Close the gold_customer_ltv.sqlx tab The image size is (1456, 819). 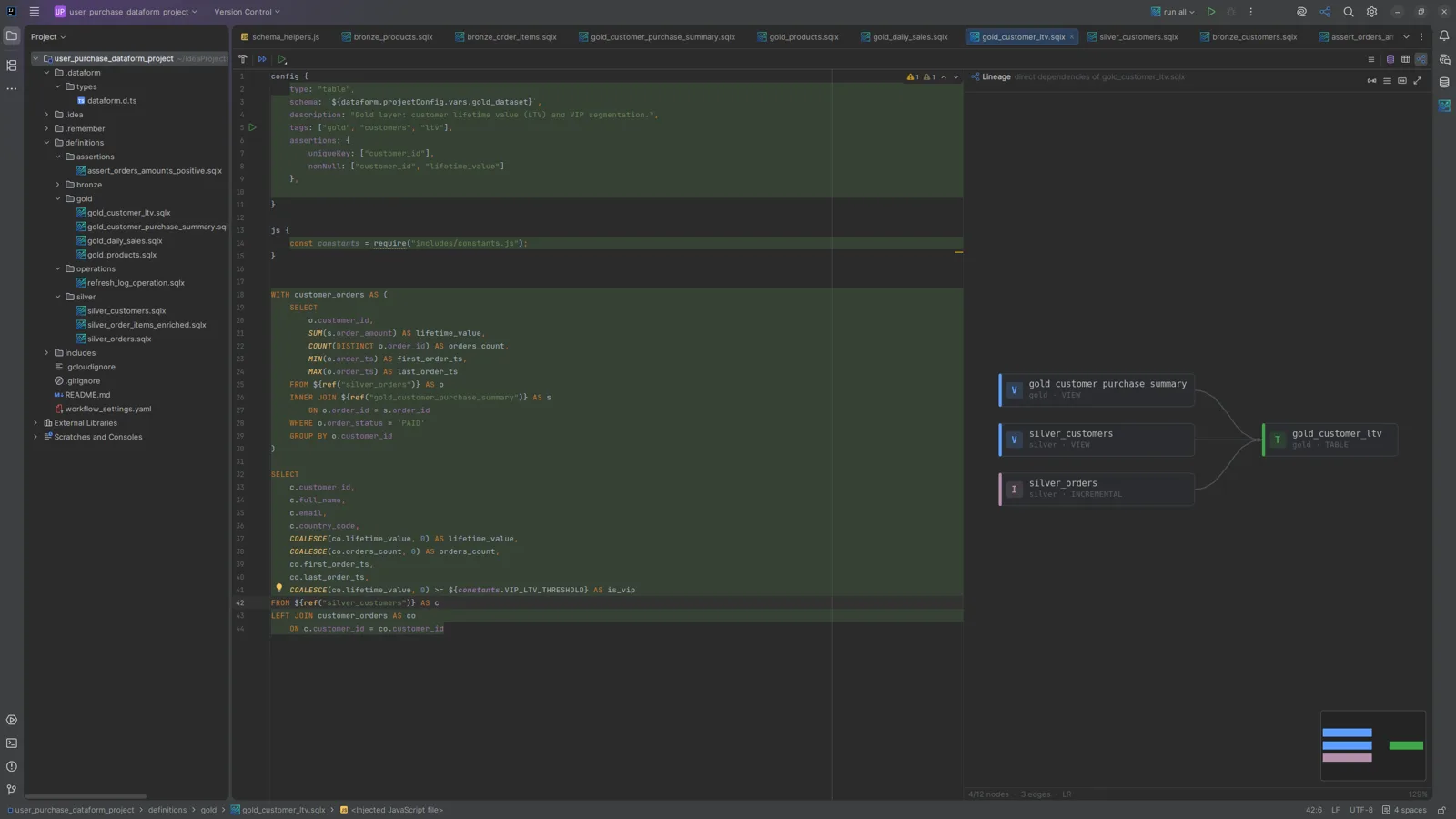pos(1072,37)
